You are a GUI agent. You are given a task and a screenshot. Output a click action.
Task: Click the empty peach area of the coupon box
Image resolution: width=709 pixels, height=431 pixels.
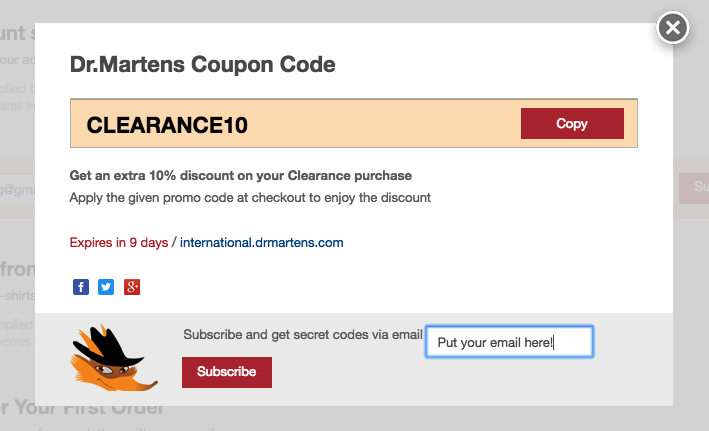[x=400, y=125]
